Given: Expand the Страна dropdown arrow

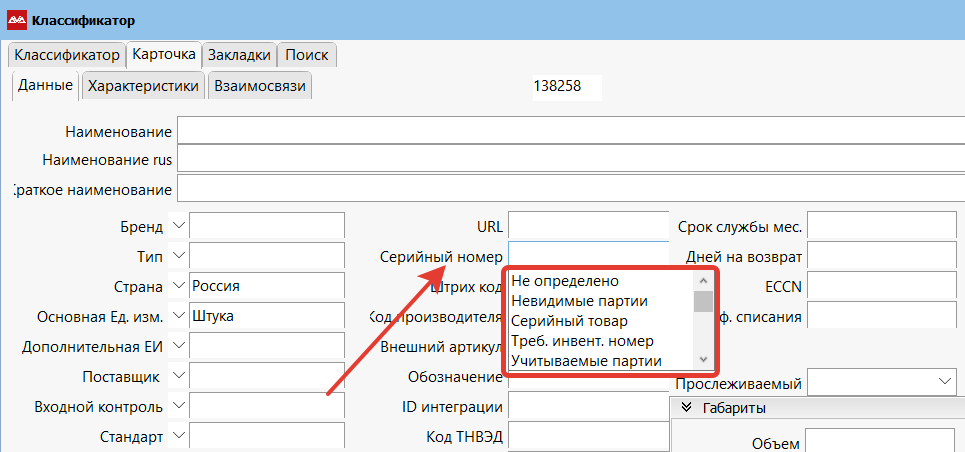Looking at the screenshot, I should [178, 287].
